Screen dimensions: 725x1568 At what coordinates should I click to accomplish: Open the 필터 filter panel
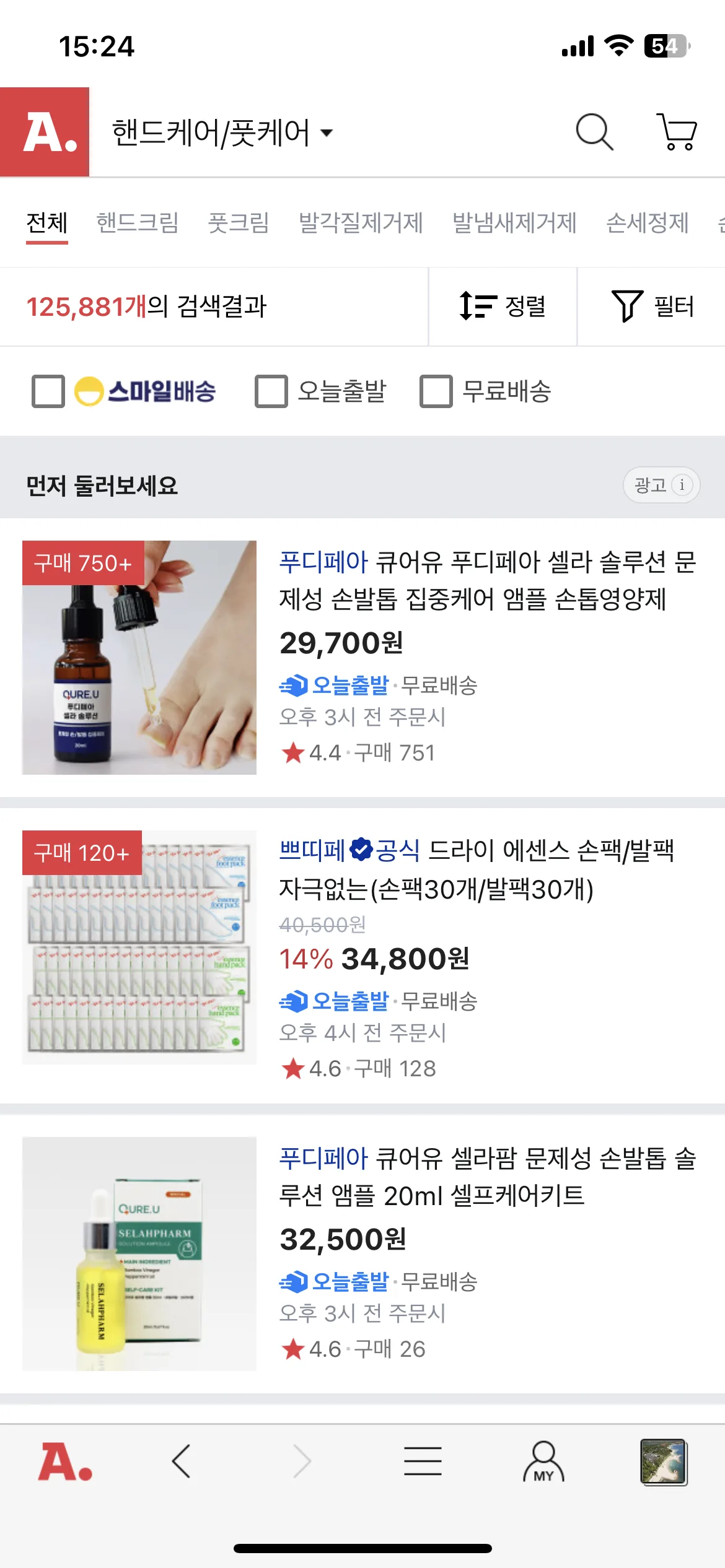(x=652, y=307)
